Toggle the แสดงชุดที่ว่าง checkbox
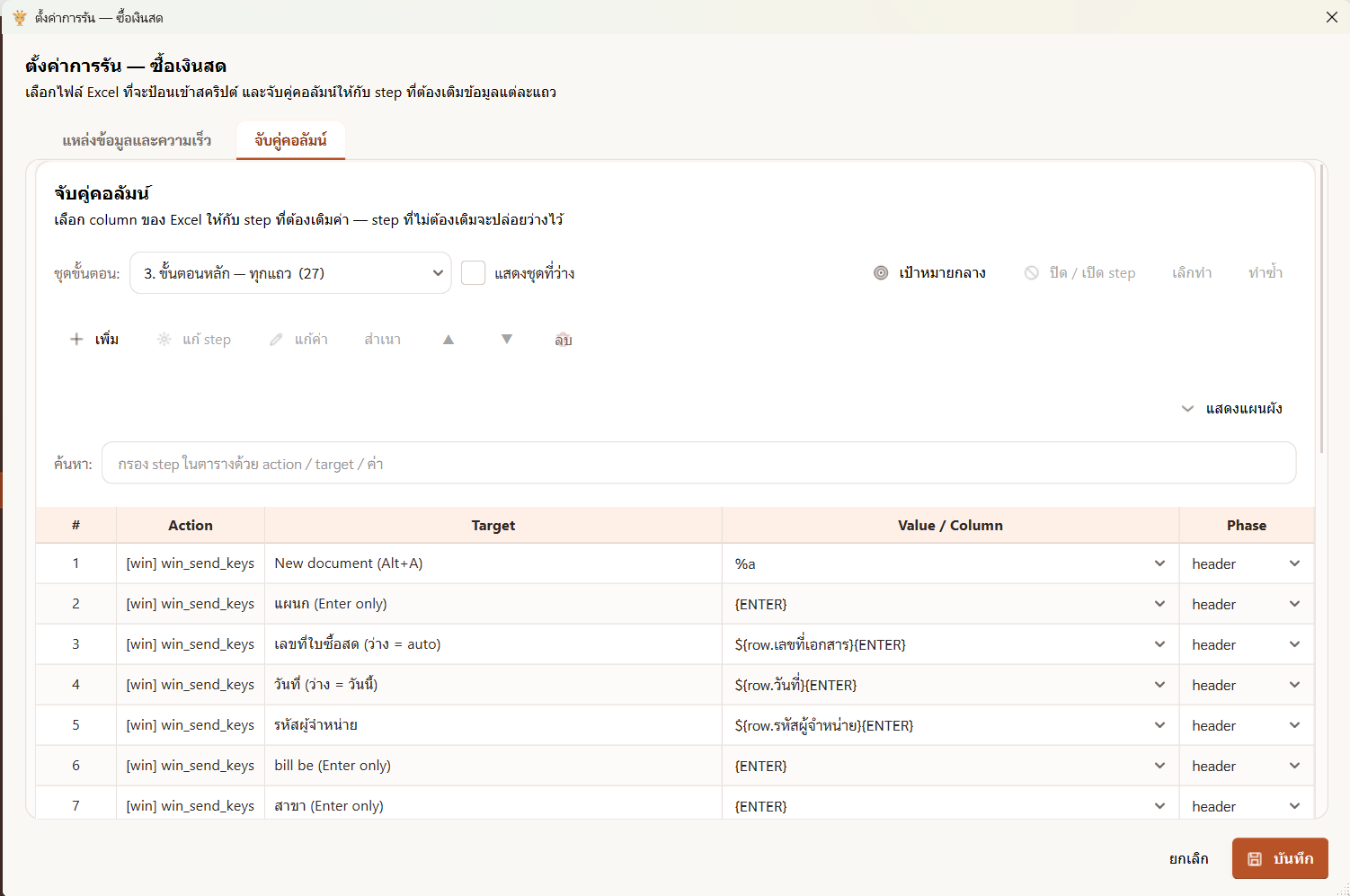Viewport: 1350px width, 896px height. [473, 272]
